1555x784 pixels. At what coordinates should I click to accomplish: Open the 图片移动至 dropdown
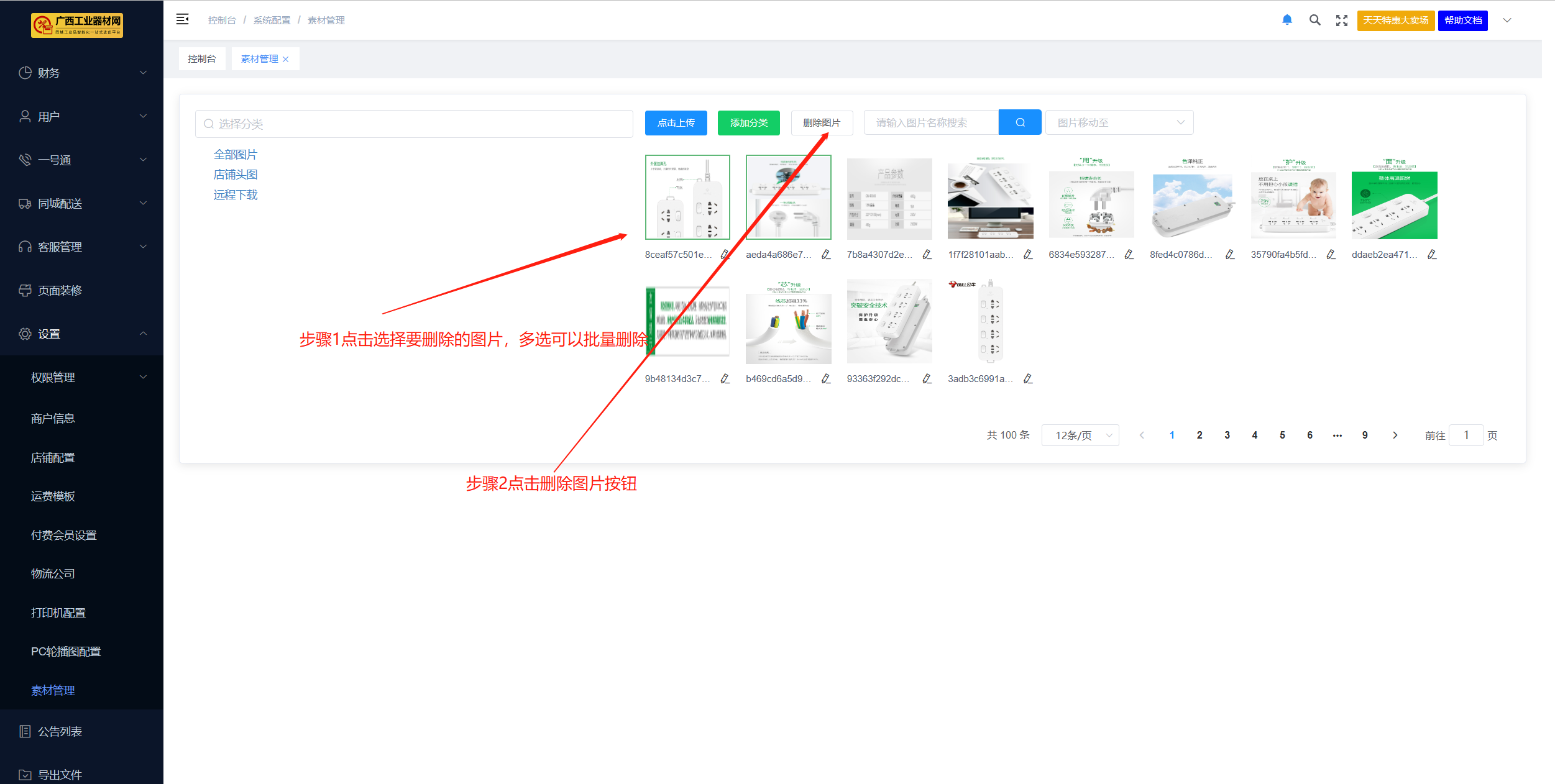1119,122
